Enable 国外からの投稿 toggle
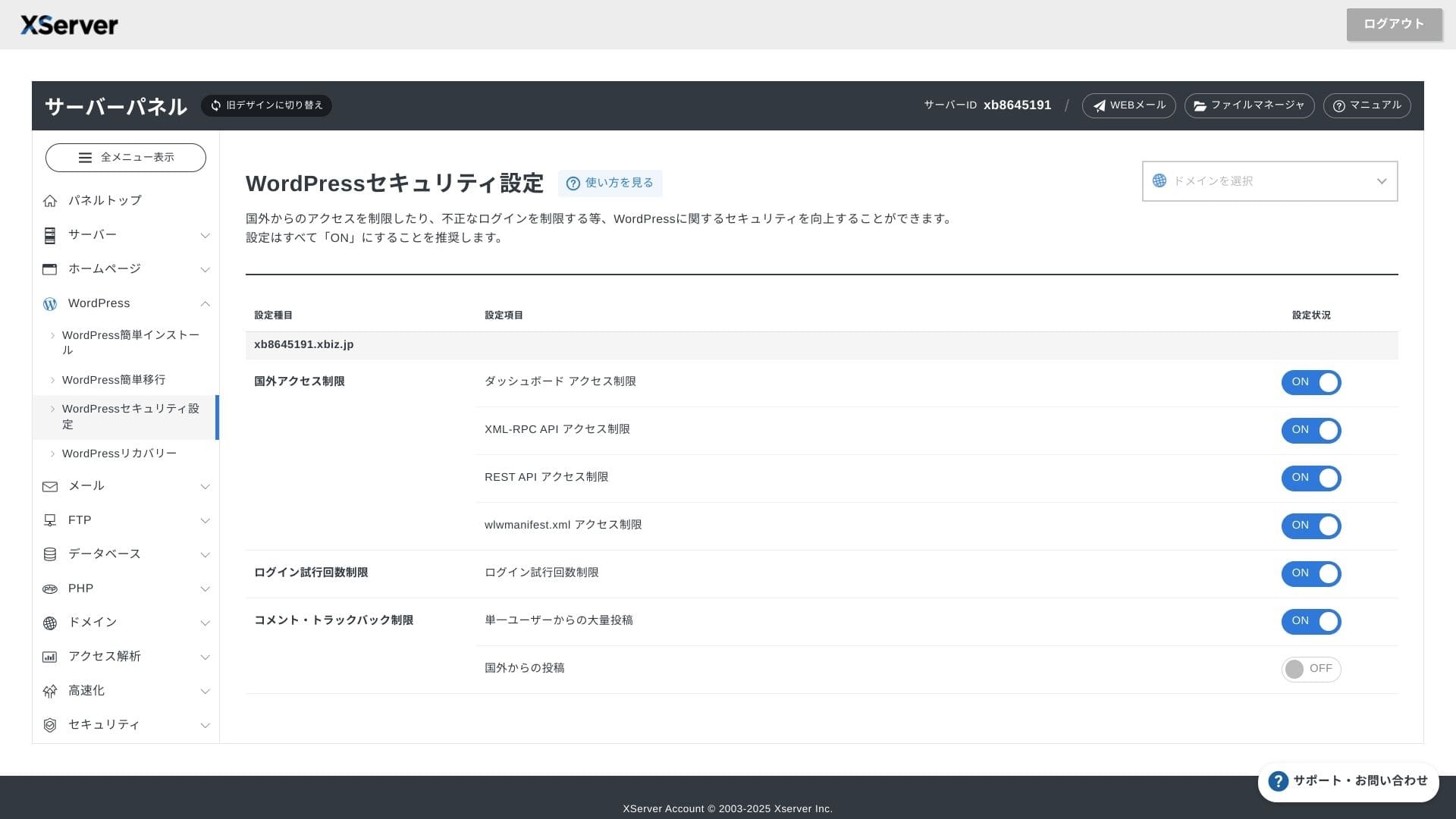Screen dimensions: 1456x819 click(x=1311, y=669)
